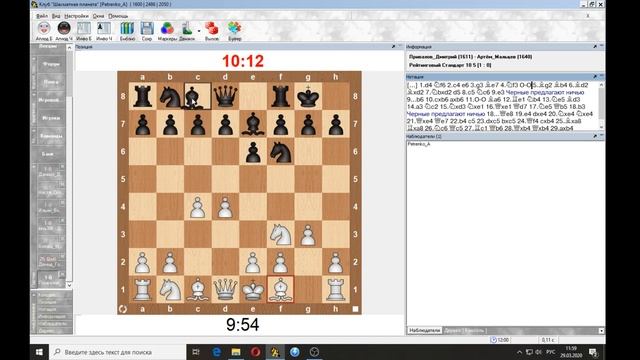Expand the small arrow beside the engine icon

pos(199,31)
